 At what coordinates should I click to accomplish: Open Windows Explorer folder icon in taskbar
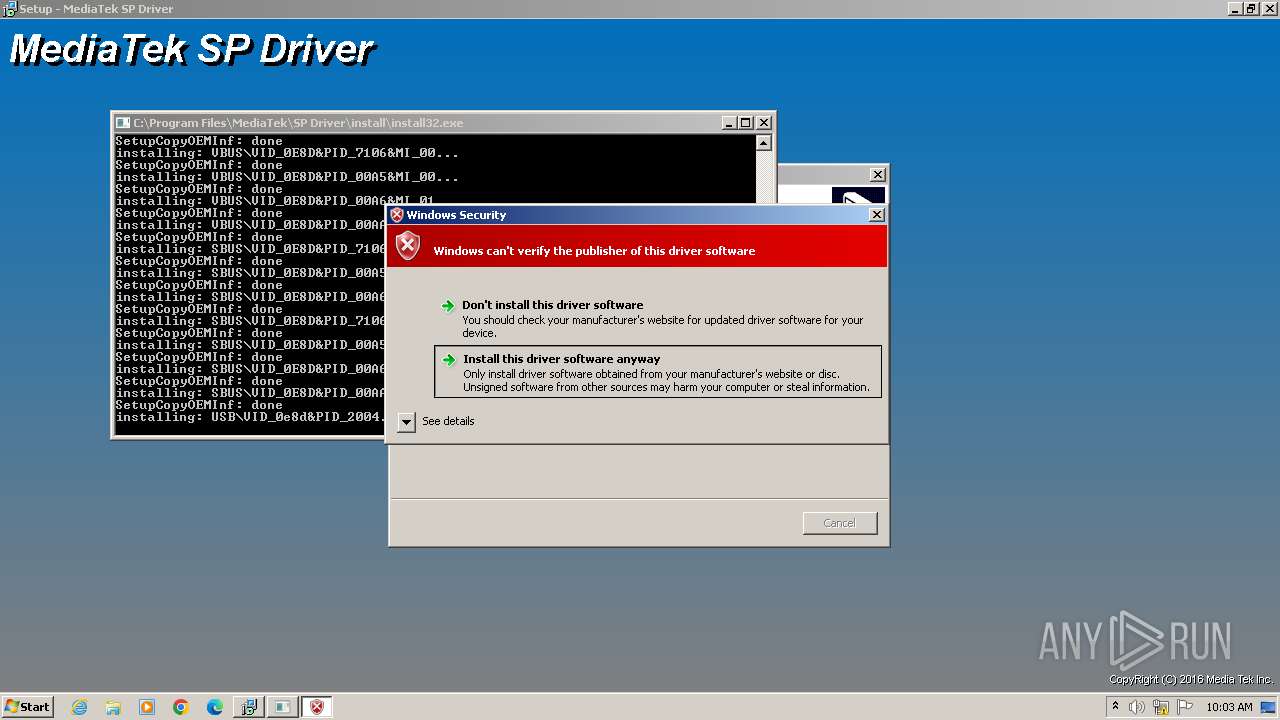[x=113, y=707]
